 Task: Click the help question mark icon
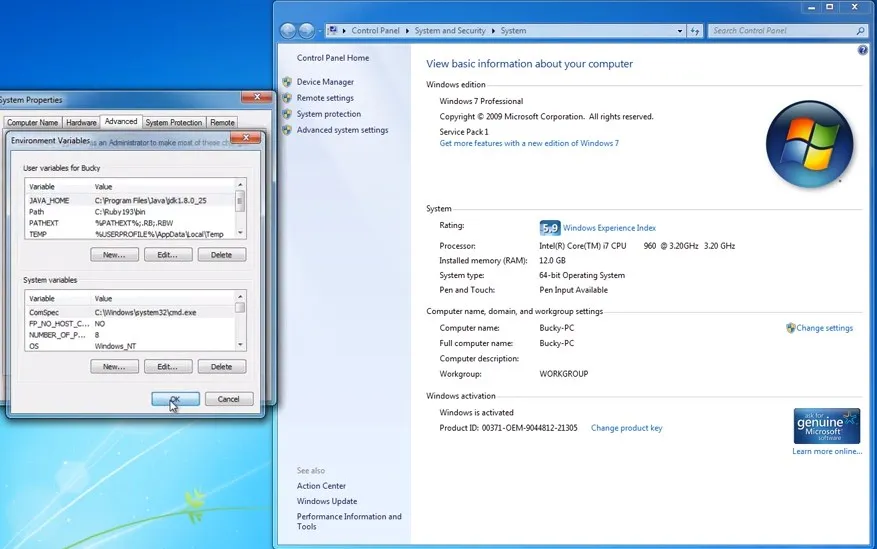coord(862,50)
